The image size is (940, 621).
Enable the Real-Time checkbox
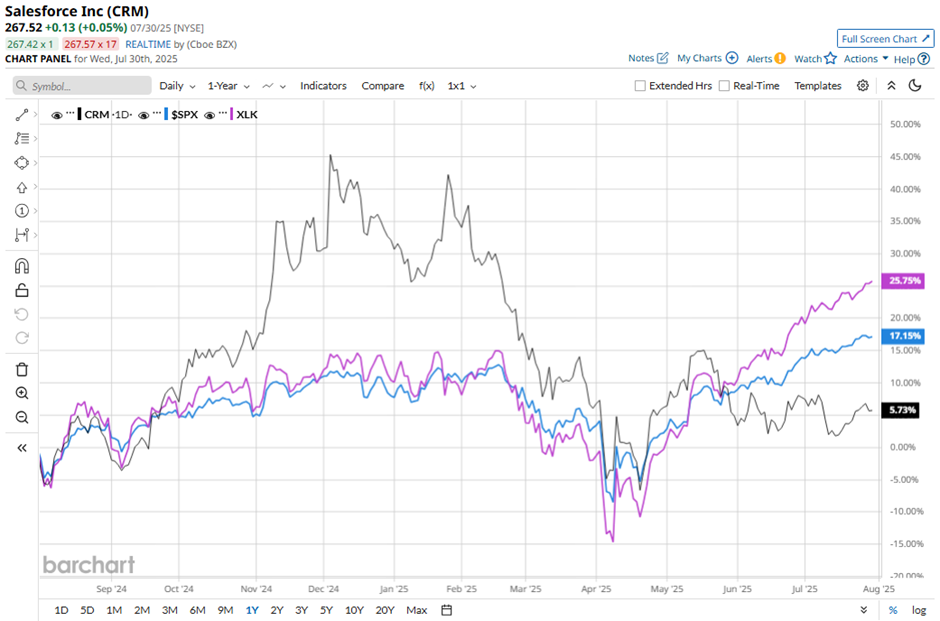(x=724, y=86)
